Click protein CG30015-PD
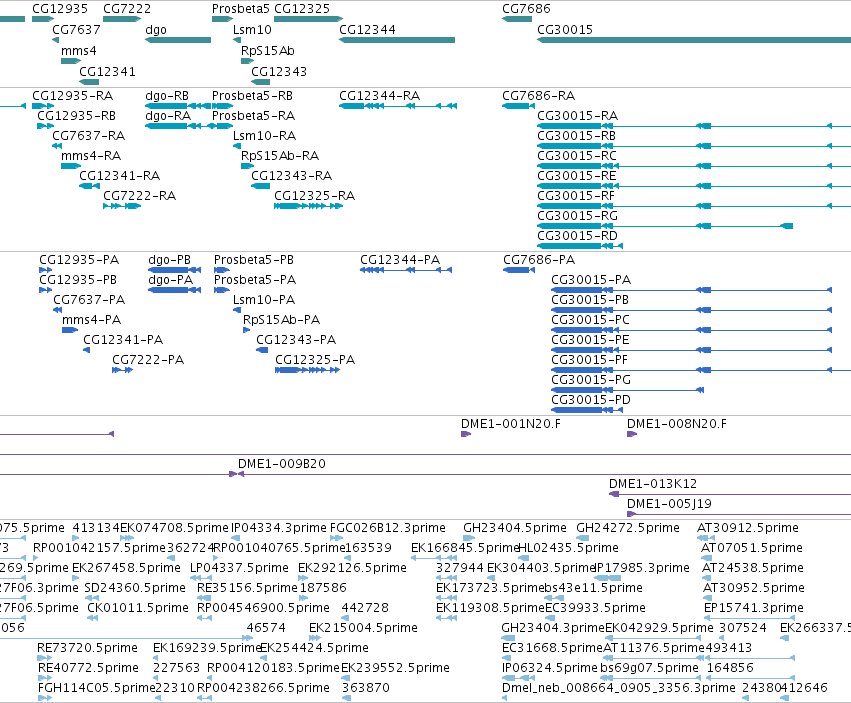851x703 pixels. 590,400
